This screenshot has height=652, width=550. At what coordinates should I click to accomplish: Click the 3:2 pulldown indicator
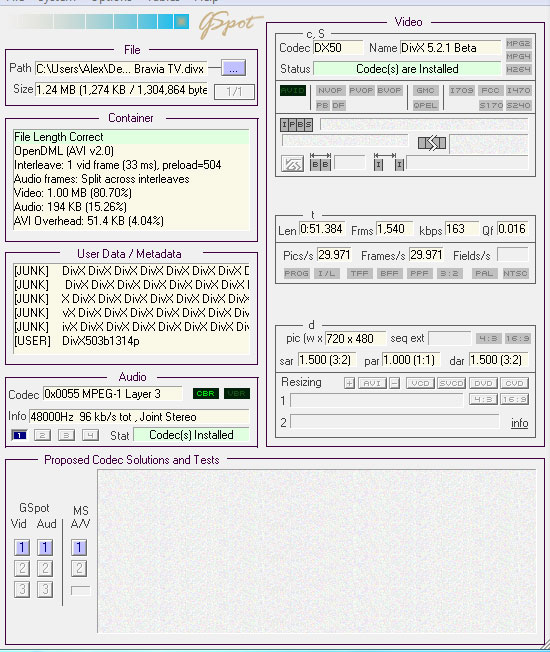click(x=449, y=273)
